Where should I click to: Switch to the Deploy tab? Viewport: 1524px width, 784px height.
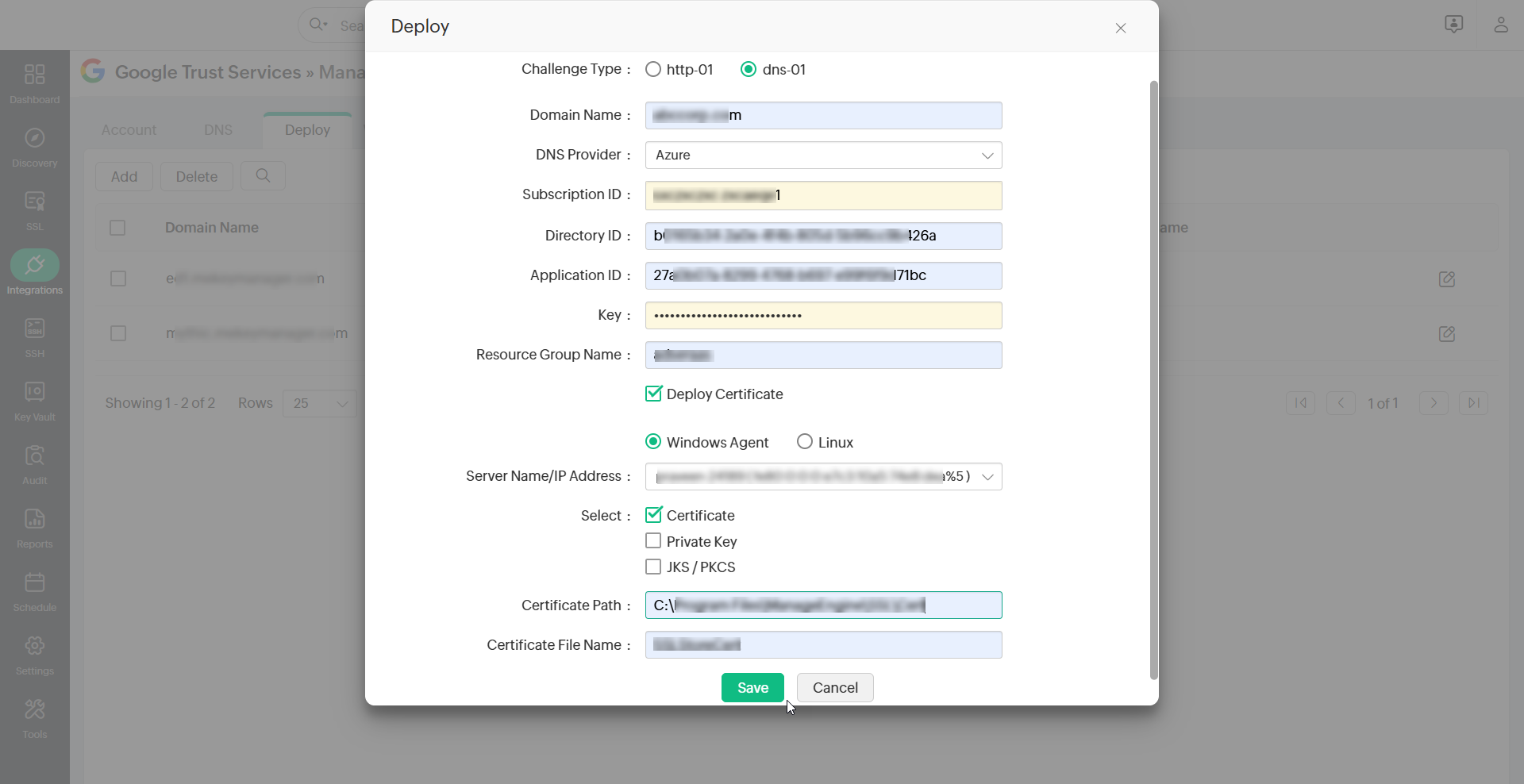click(x=307, y=130)
